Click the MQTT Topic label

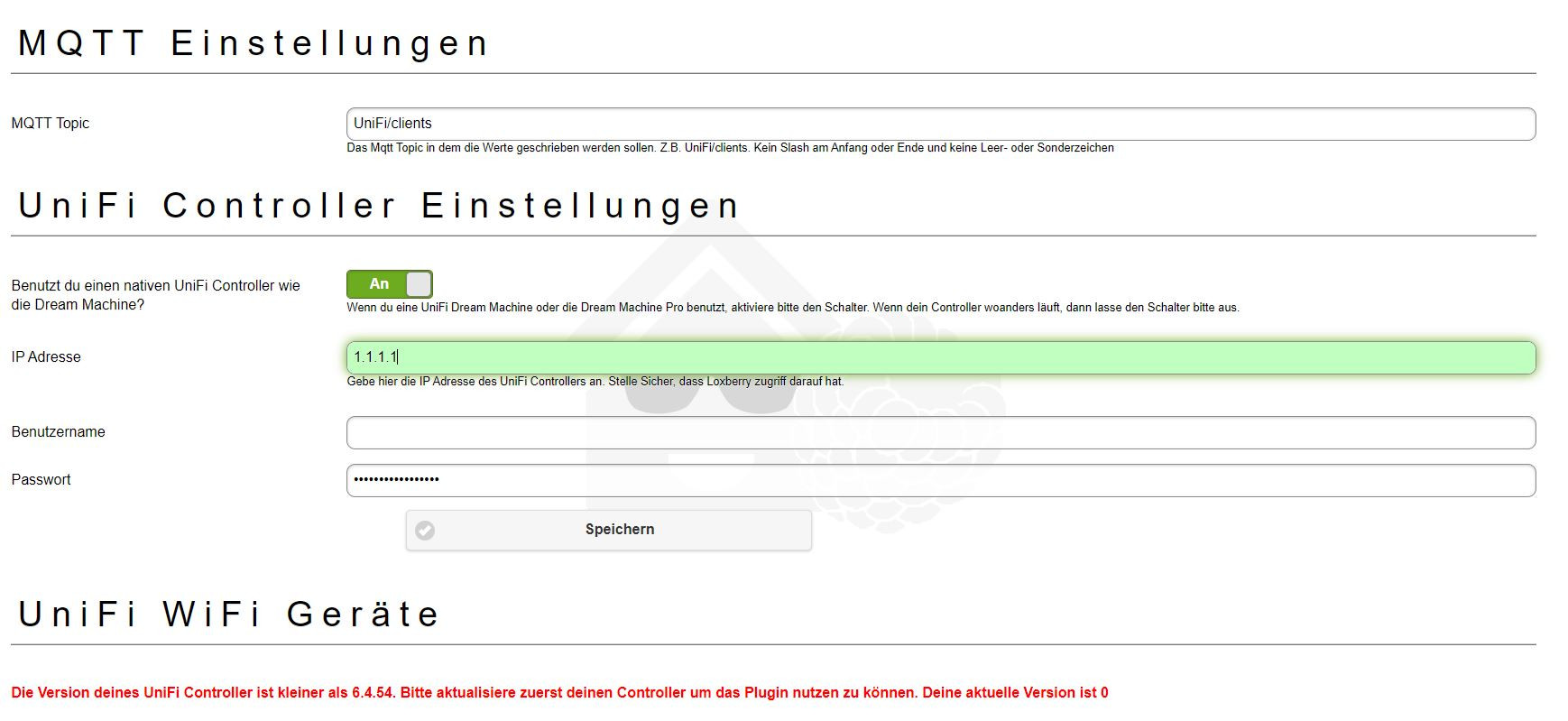click(51, 124)
